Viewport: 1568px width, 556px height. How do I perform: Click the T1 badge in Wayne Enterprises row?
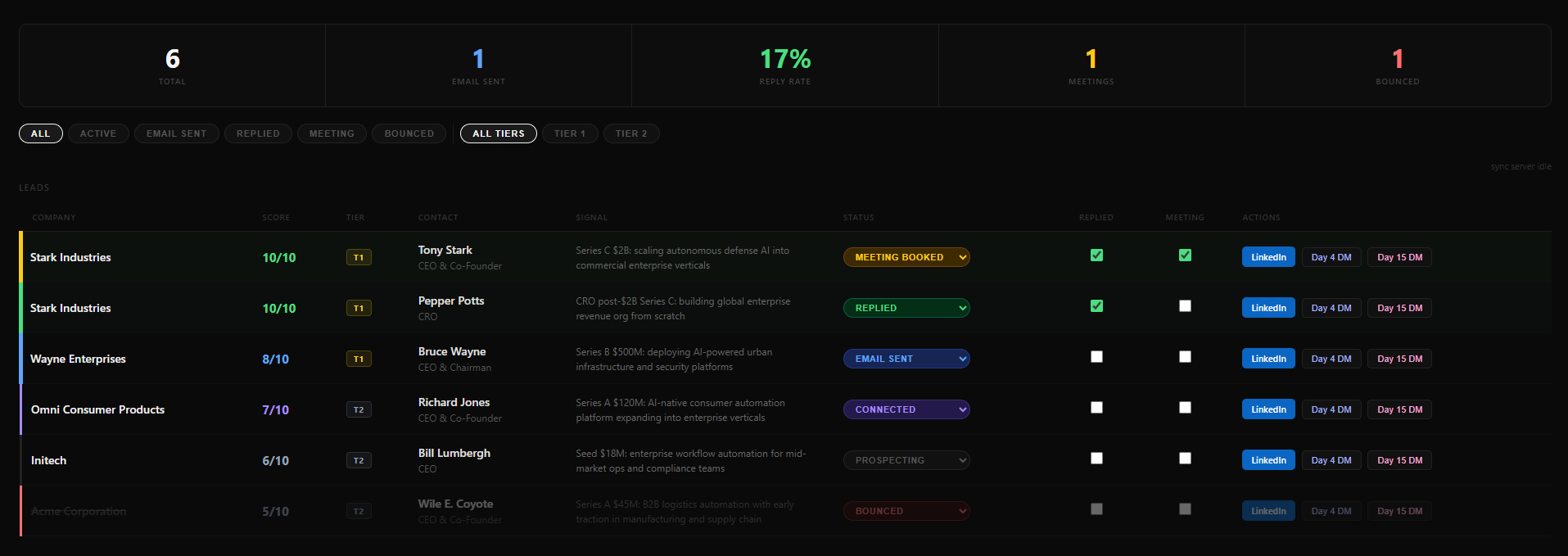click(359, 359)
